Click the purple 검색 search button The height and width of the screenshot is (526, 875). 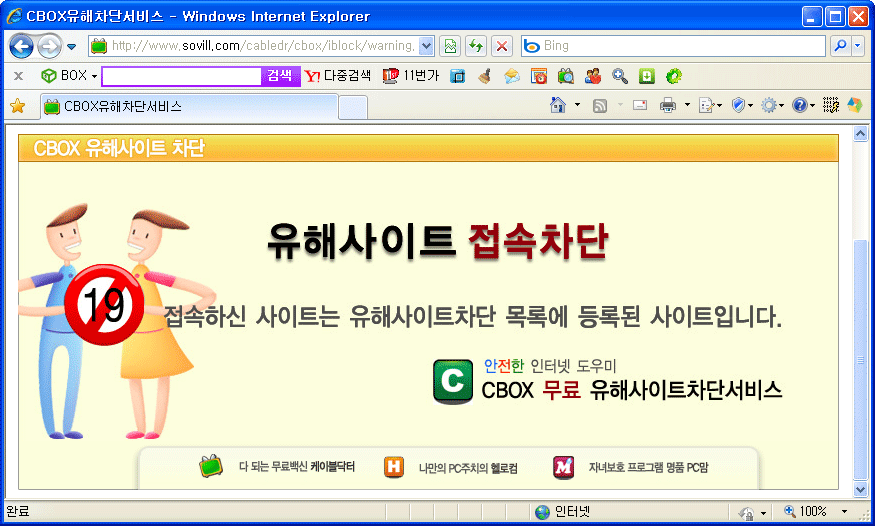click(280, 76)
